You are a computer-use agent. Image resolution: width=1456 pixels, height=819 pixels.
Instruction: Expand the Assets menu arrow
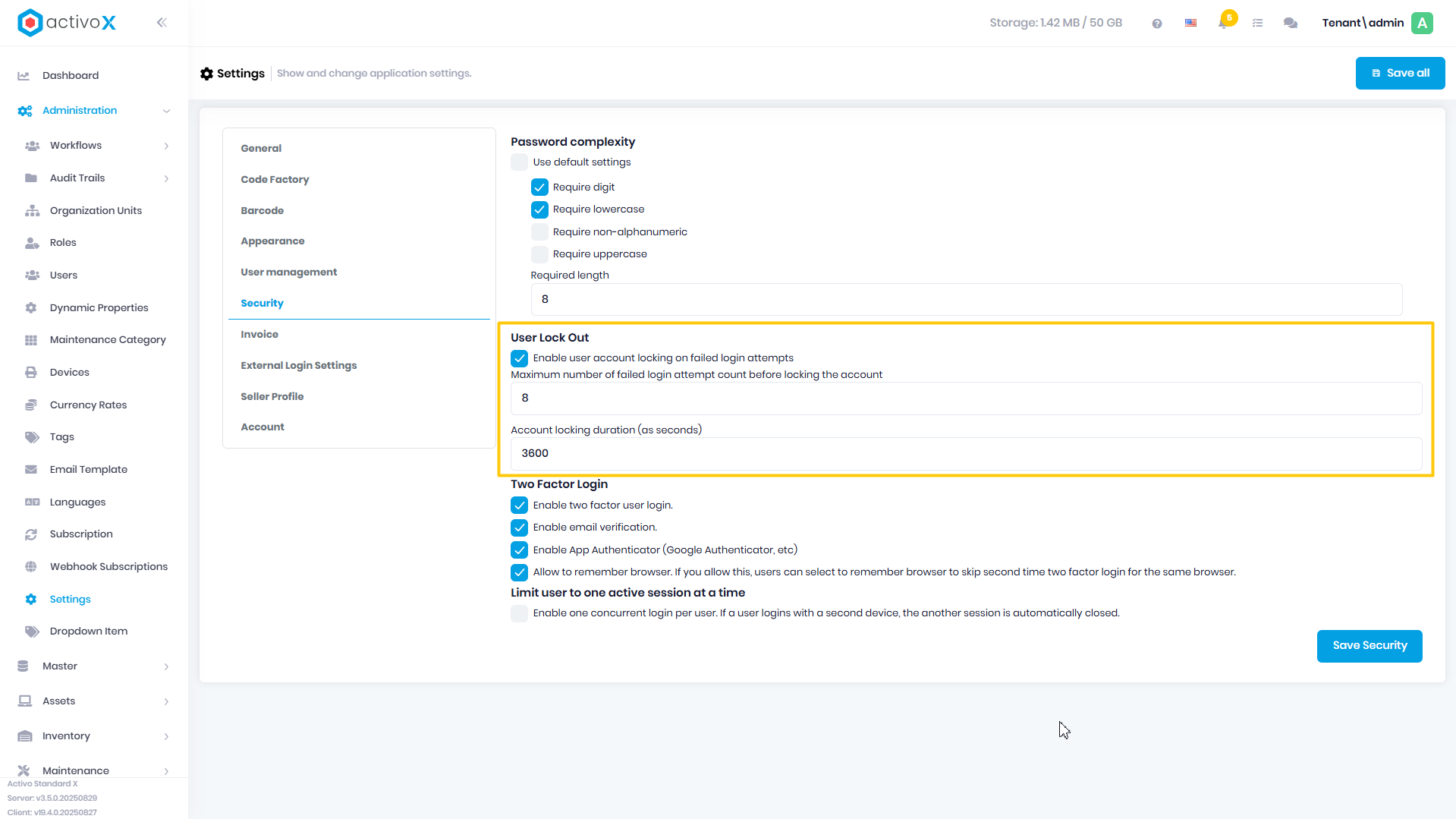coord(166,701)
